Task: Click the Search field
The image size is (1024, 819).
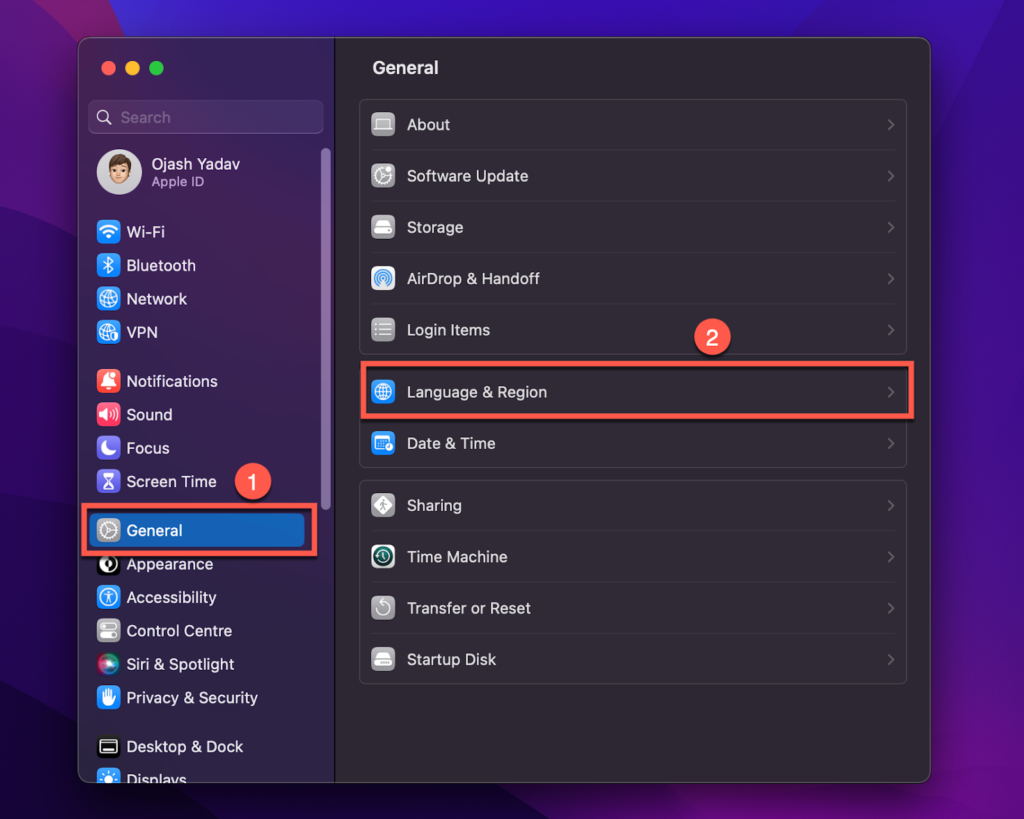Action: (205, 117)
